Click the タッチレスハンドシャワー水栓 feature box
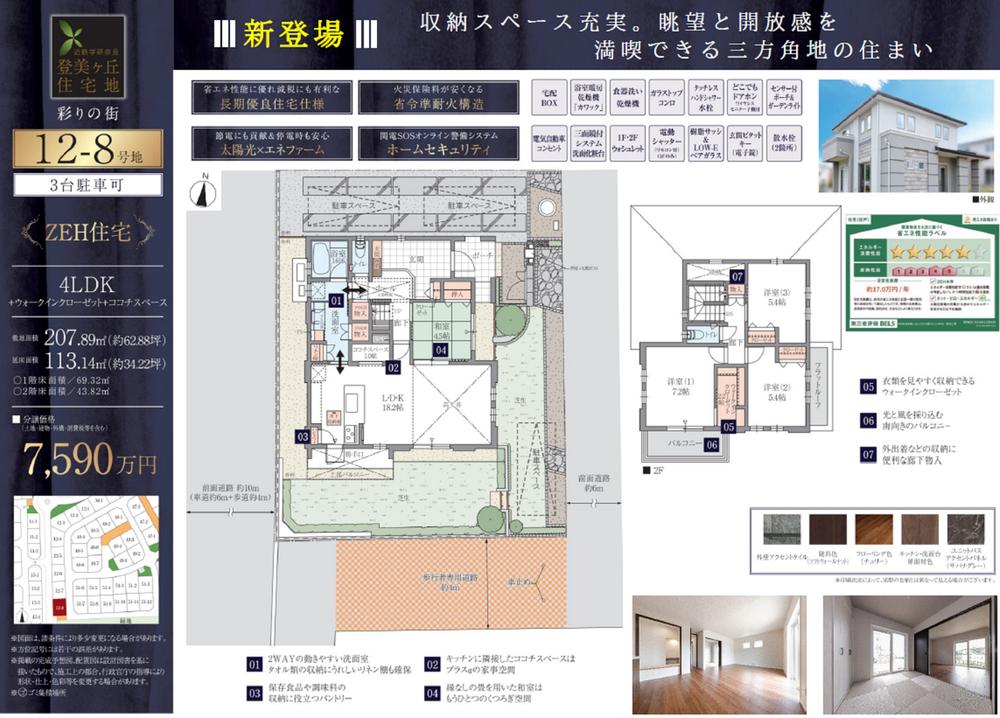Image resolution: width=1000 pixels, height=718 pixels. pyautogui.click(x=706, y=98)
